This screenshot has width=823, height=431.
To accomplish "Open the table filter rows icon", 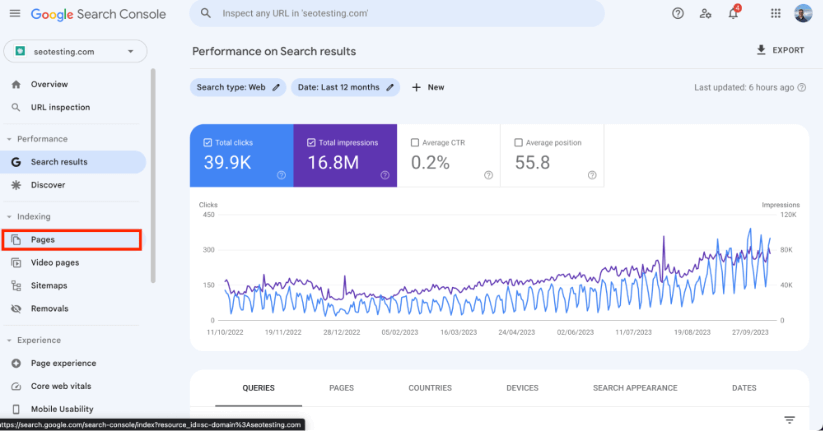I will (789, 419).
